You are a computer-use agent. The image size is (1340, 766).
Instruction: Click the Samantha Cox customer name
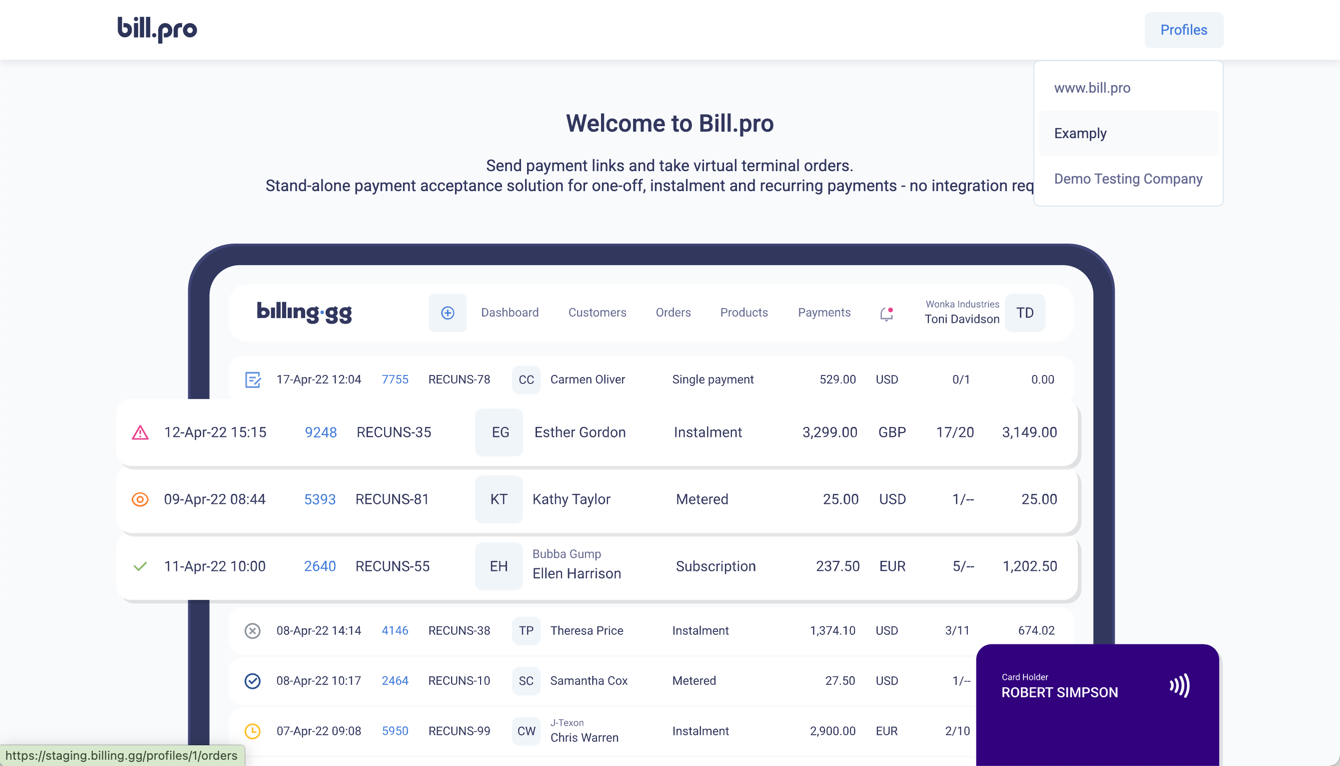589,681
